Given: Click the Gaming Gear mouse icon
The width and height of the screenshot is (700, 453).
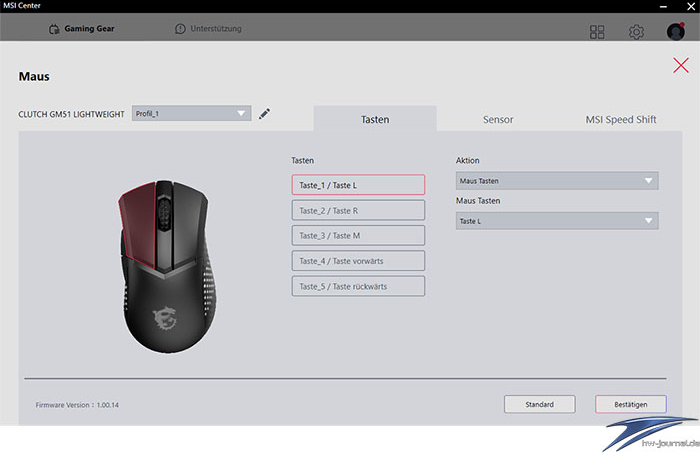Looking at the screenshot, I should click(54, 29).
